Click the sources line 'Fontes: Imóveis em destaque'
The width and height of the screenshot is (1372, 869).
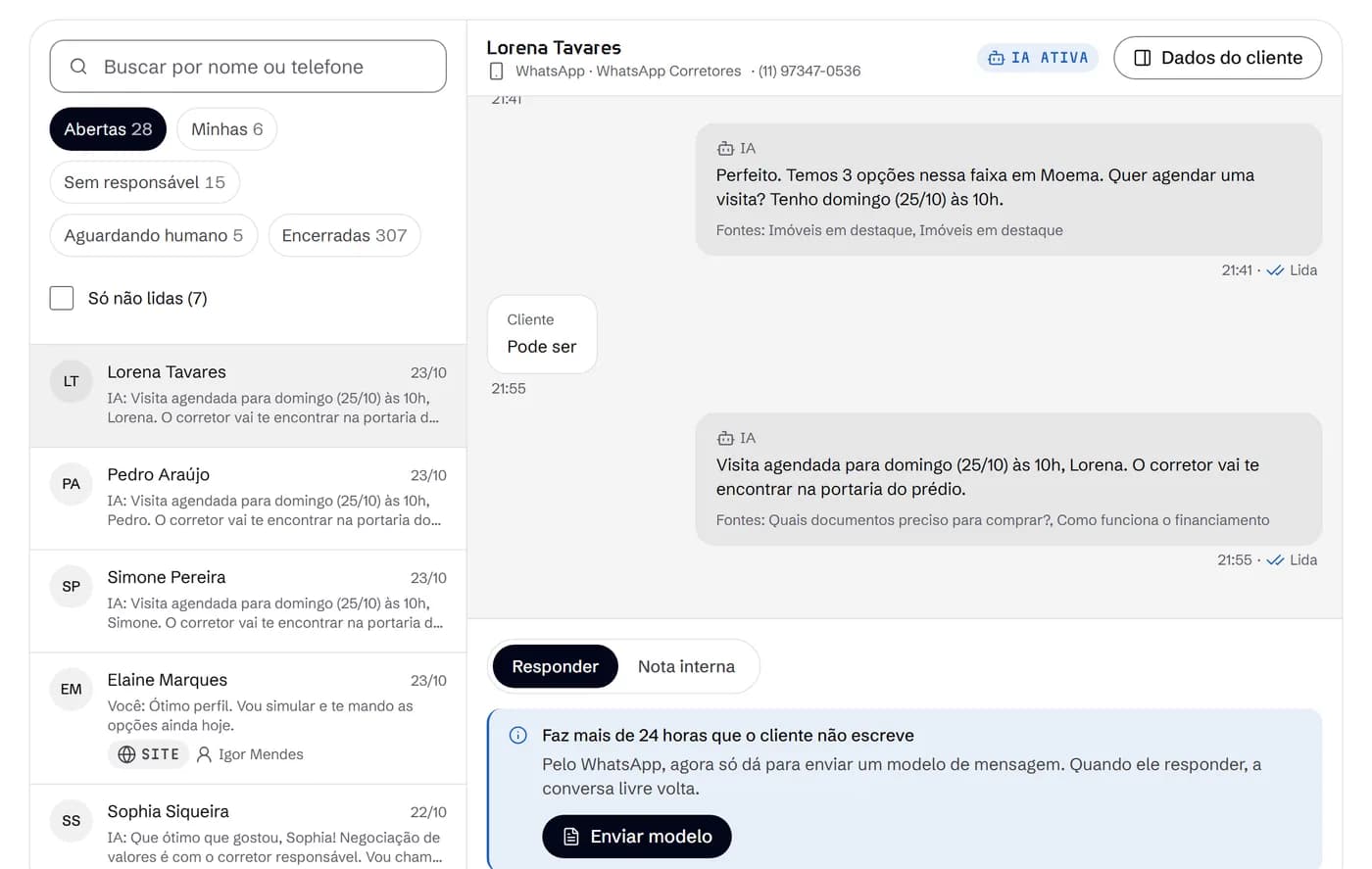pos(889,230)
